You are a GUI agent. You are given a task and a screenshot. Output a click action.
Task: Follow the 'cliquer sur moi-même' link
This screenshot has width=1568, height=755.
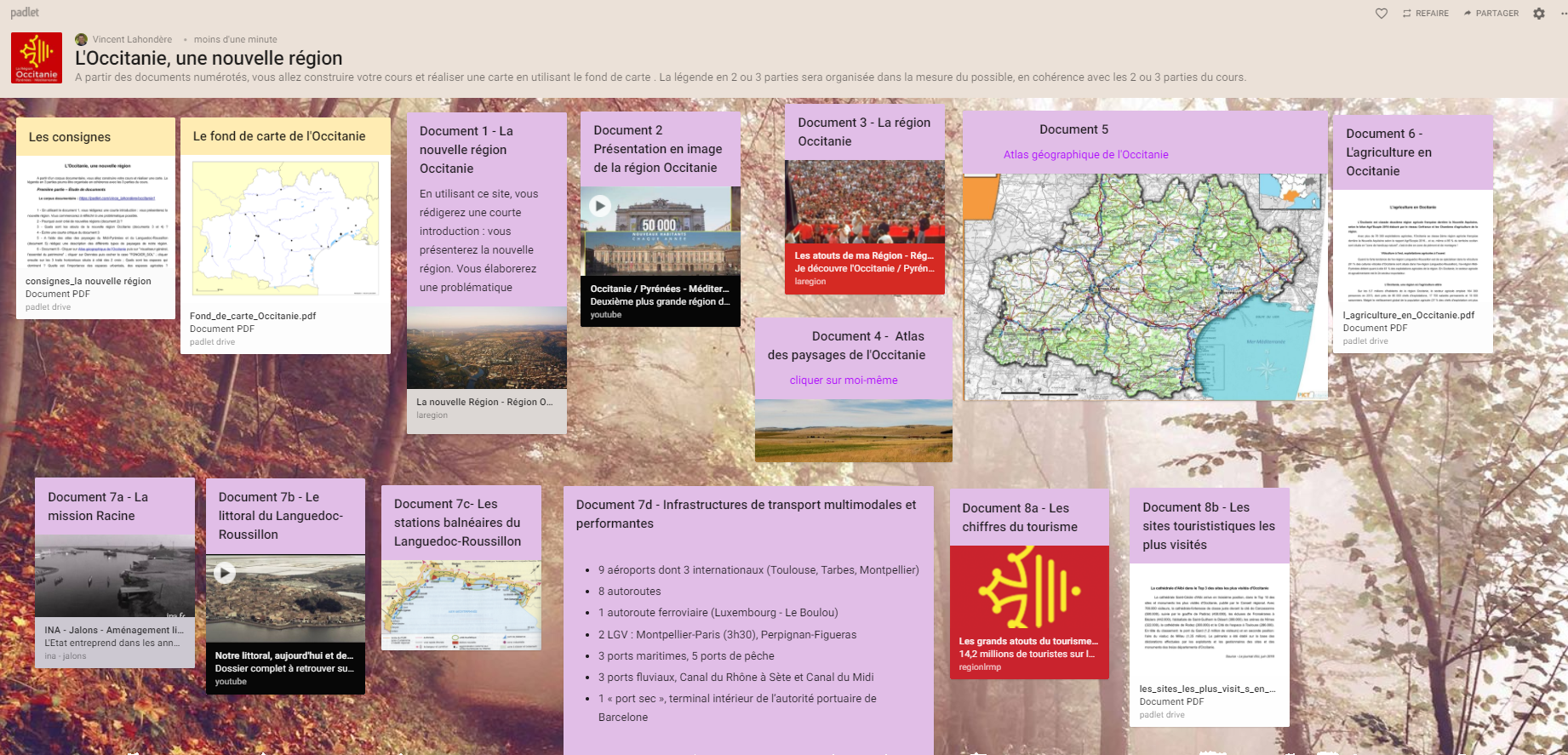coord(844,380)
